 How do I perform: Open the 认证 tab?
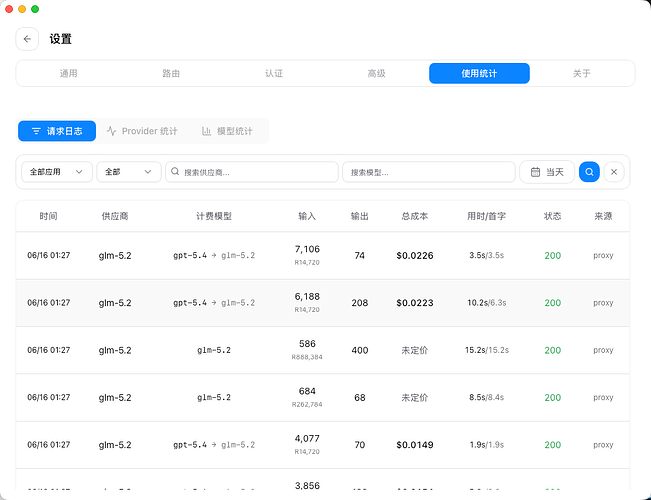274,74
